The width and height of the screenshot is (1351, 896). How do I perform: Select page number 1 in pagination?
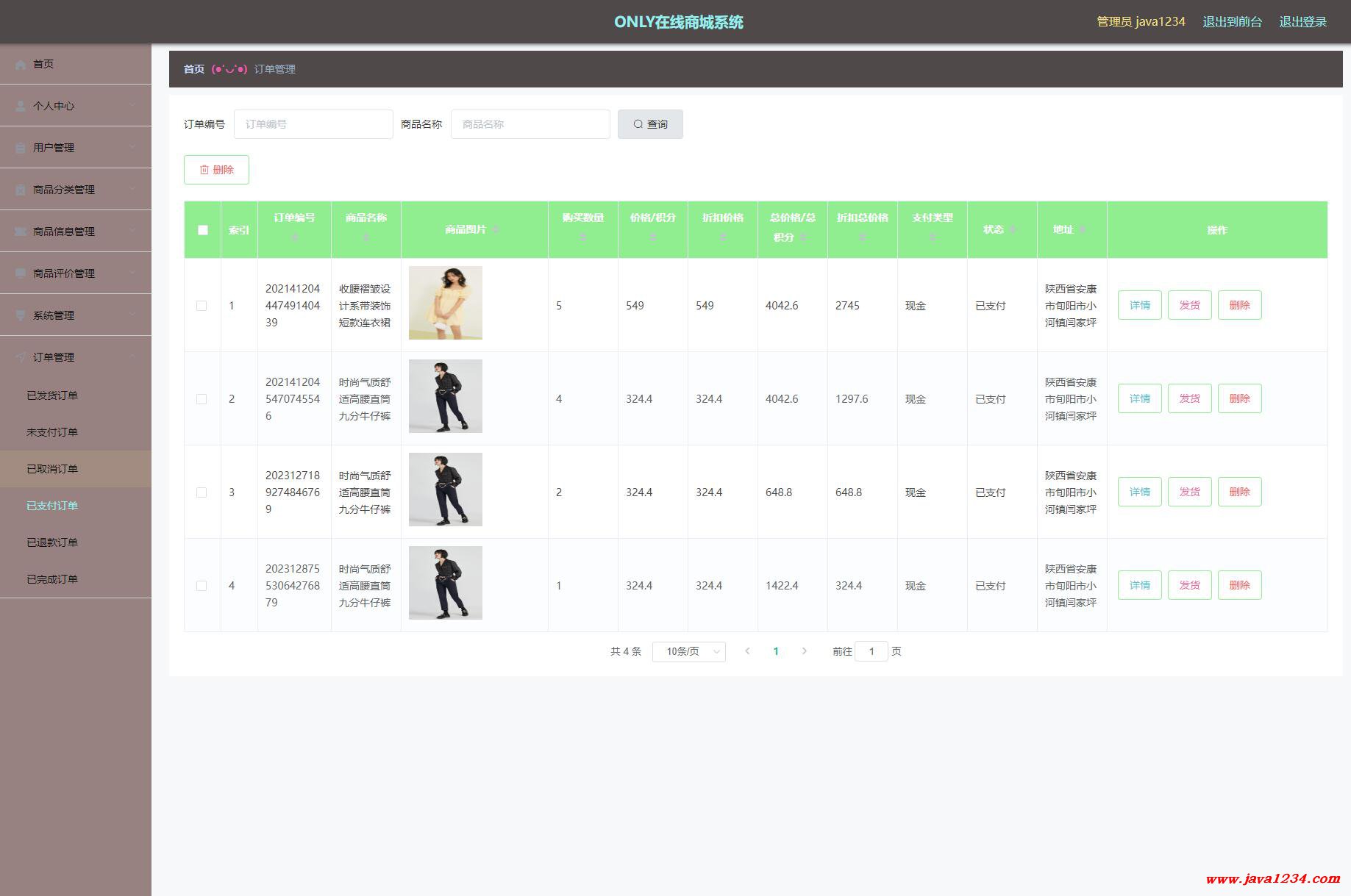point(776,651)
